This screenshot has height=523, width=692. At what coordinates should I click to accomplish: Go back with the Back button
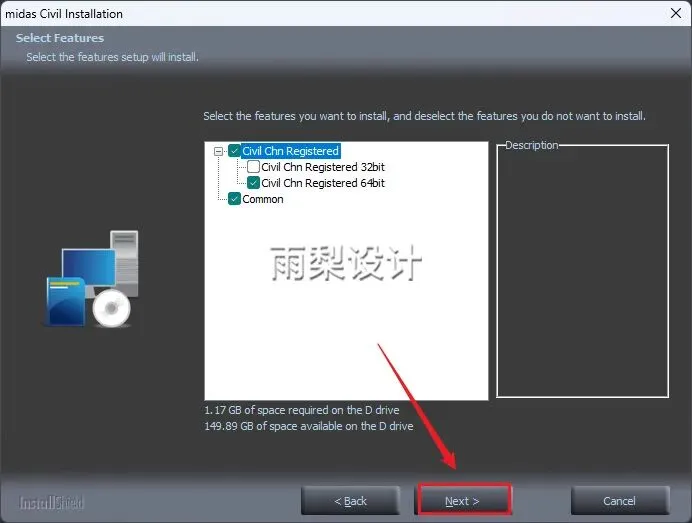click(x=350, y=500)
